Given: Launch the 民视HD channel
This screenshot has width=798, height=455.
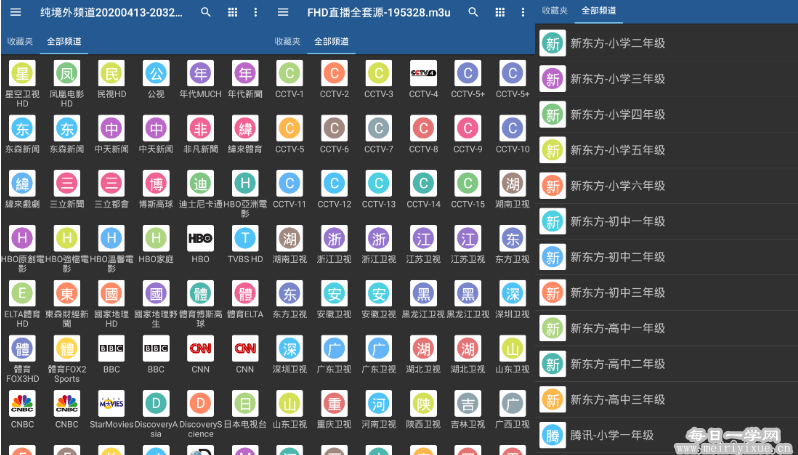Looking at the screenshot, I should coord(111,79).
